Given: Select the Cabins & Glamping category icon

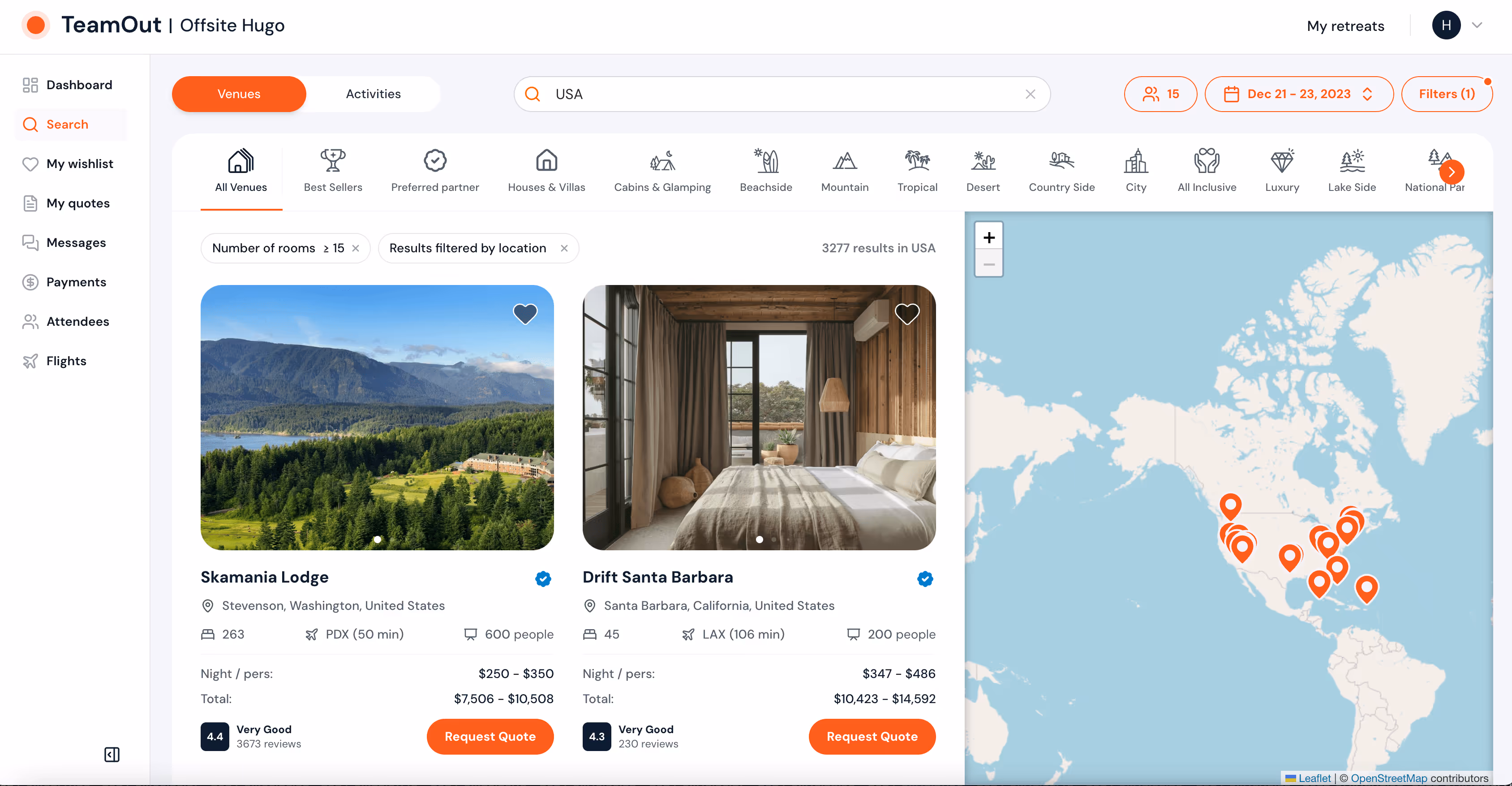Looking at the screenshot, I should click(x=662, y=161).
